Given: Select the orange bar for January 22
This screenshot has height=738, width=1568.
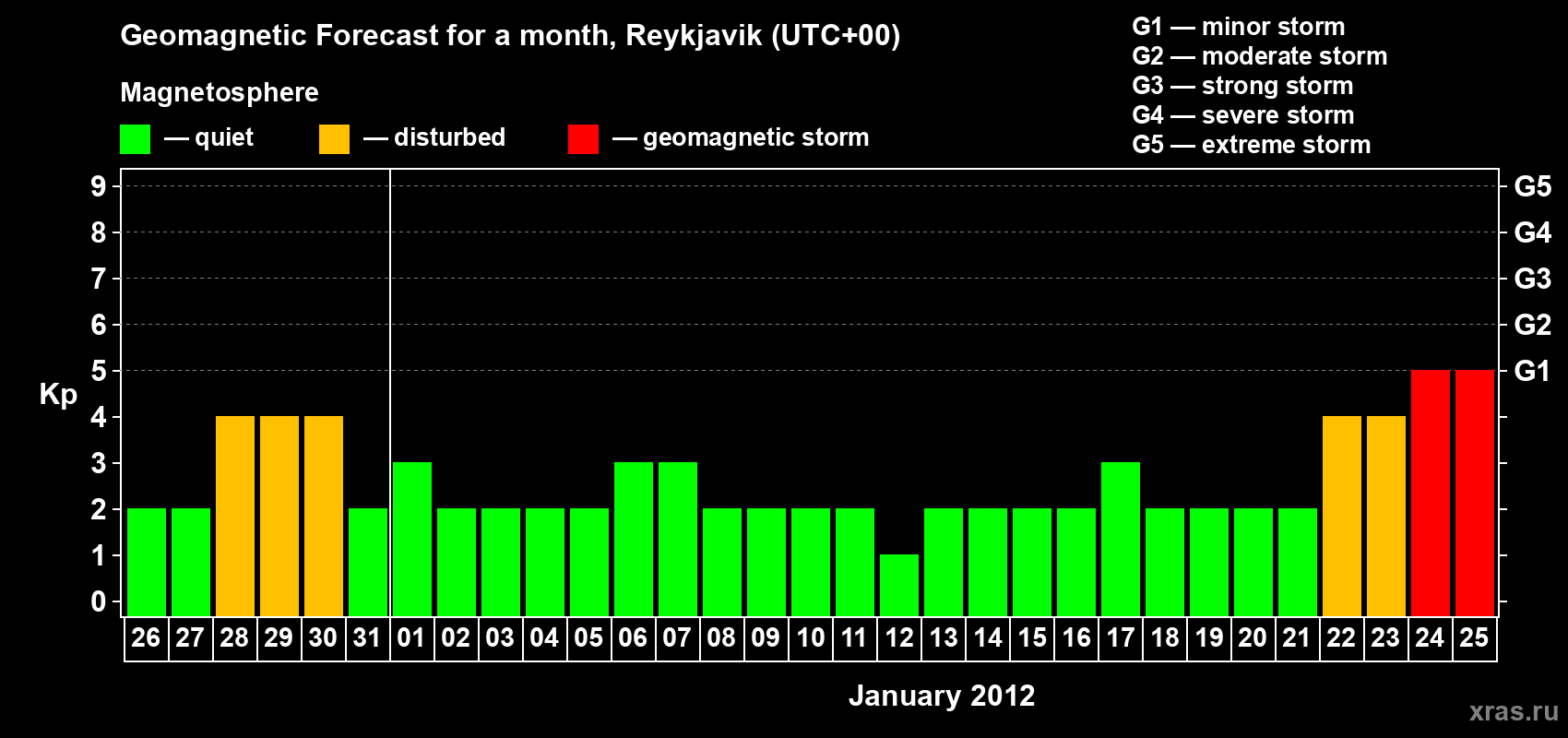Looking at the screenshot, I should pos(1342,516).
